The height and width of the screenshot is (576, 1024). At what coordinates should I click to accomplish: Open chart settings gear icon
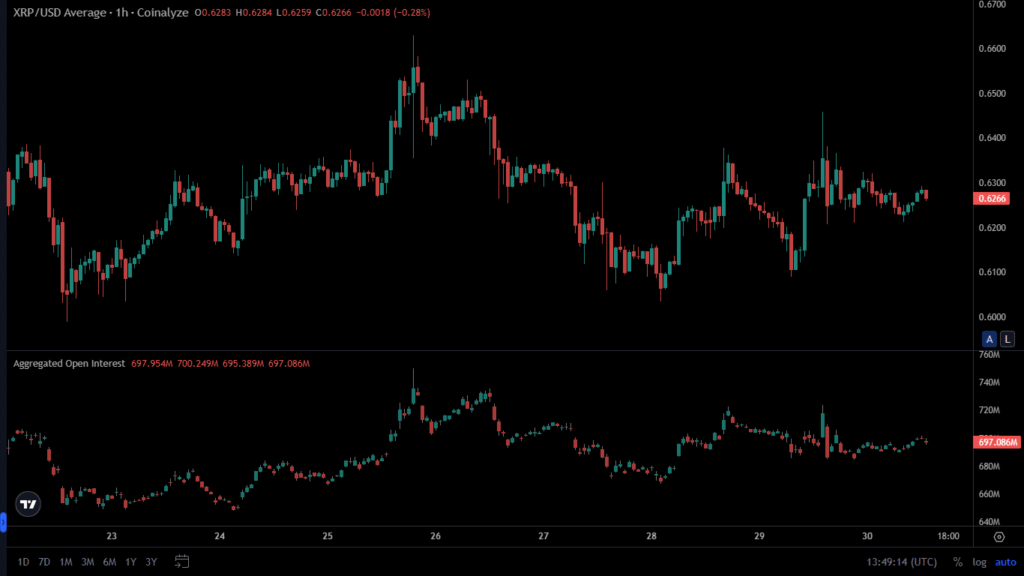999,537
